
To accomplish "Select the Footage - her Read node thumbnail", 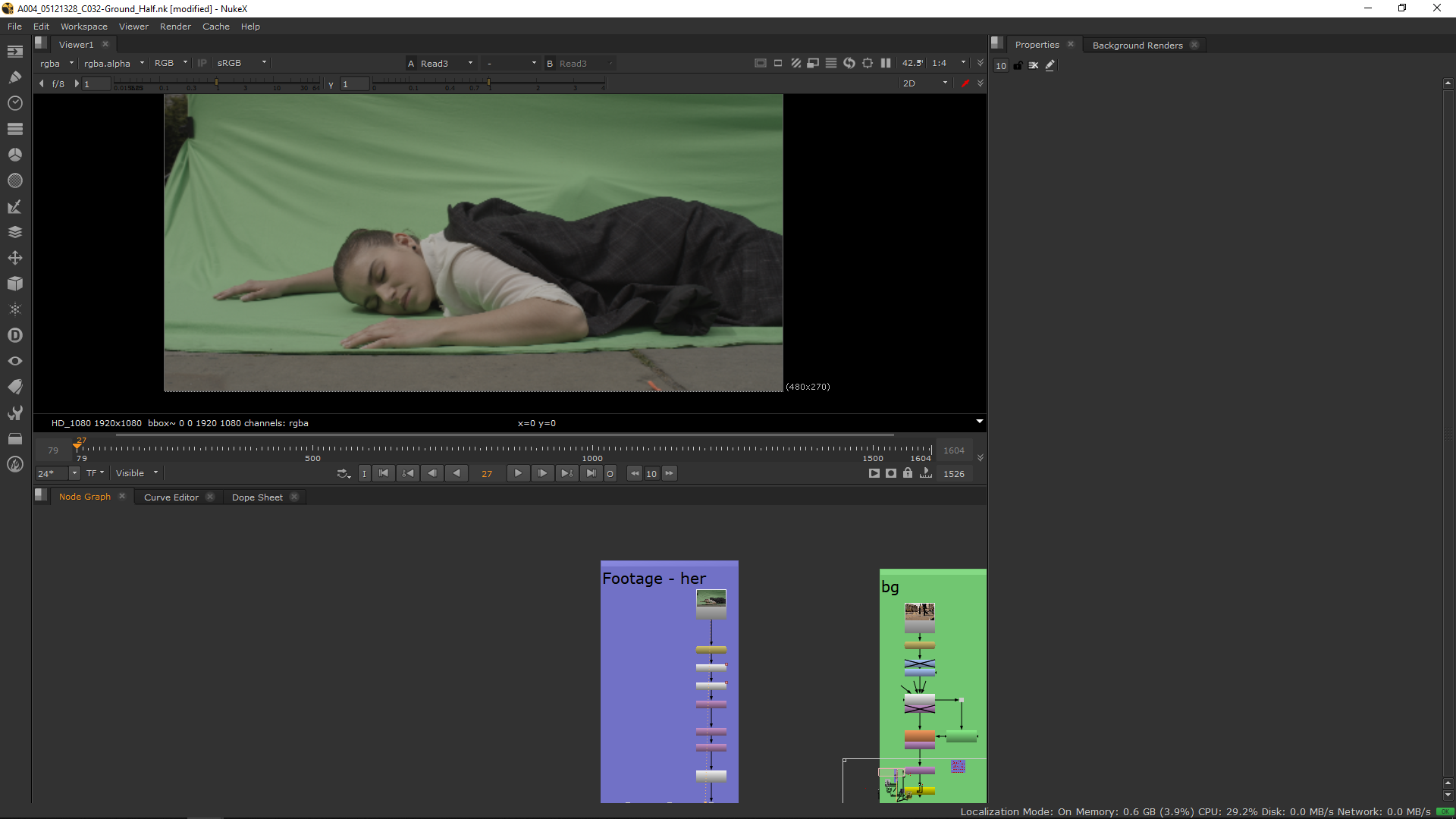I will click(x=711, y=599).
